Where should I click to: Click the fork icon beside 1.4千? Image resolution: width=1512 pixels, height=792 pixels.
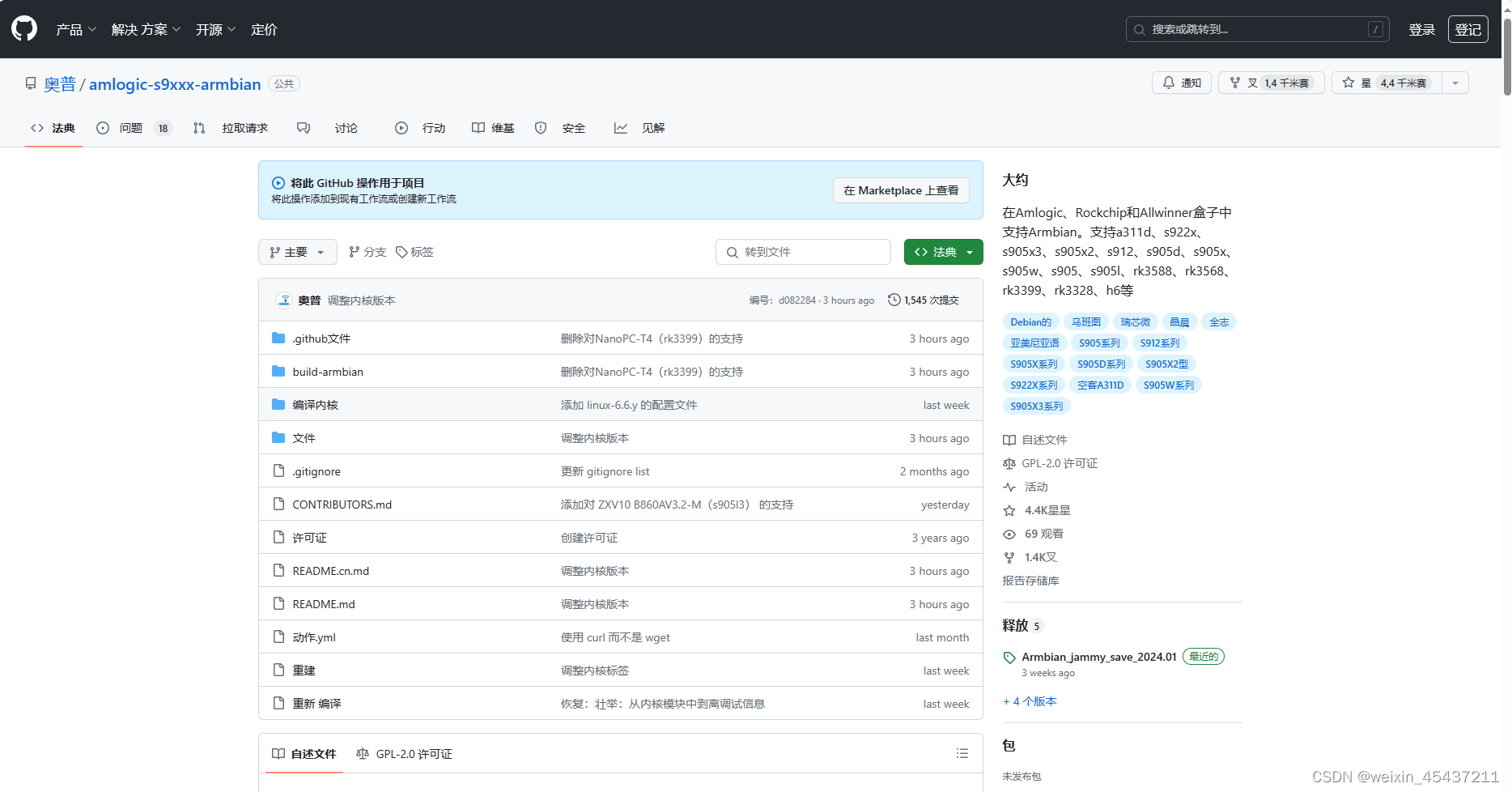[1235, 83]
